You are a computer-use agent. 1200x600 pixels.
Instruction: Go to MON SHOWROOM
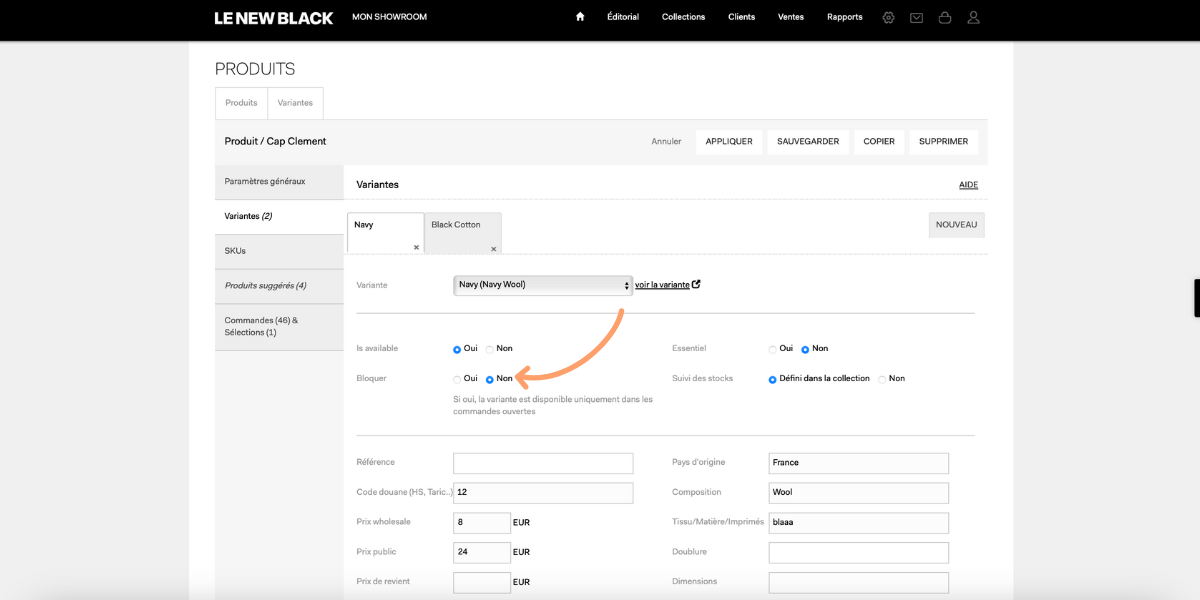(390, 17)
